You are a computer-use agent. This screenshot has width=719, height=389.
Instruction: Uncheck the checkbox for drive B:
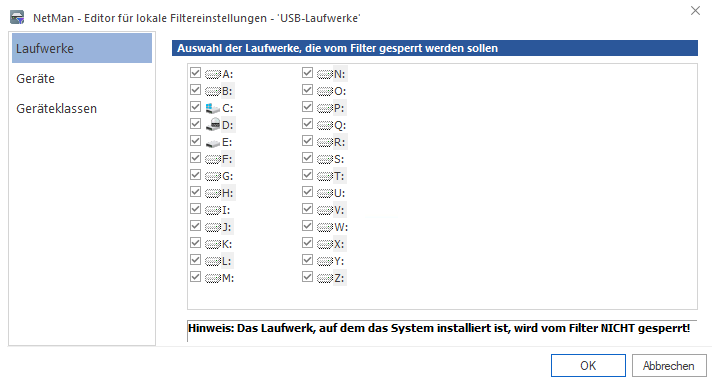tap(195, 90)
